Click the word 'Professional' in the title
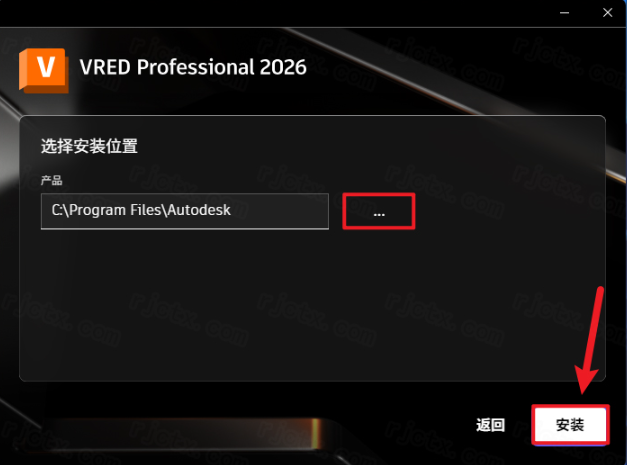The height and width of the screenshot is (465, 627). 196,67
